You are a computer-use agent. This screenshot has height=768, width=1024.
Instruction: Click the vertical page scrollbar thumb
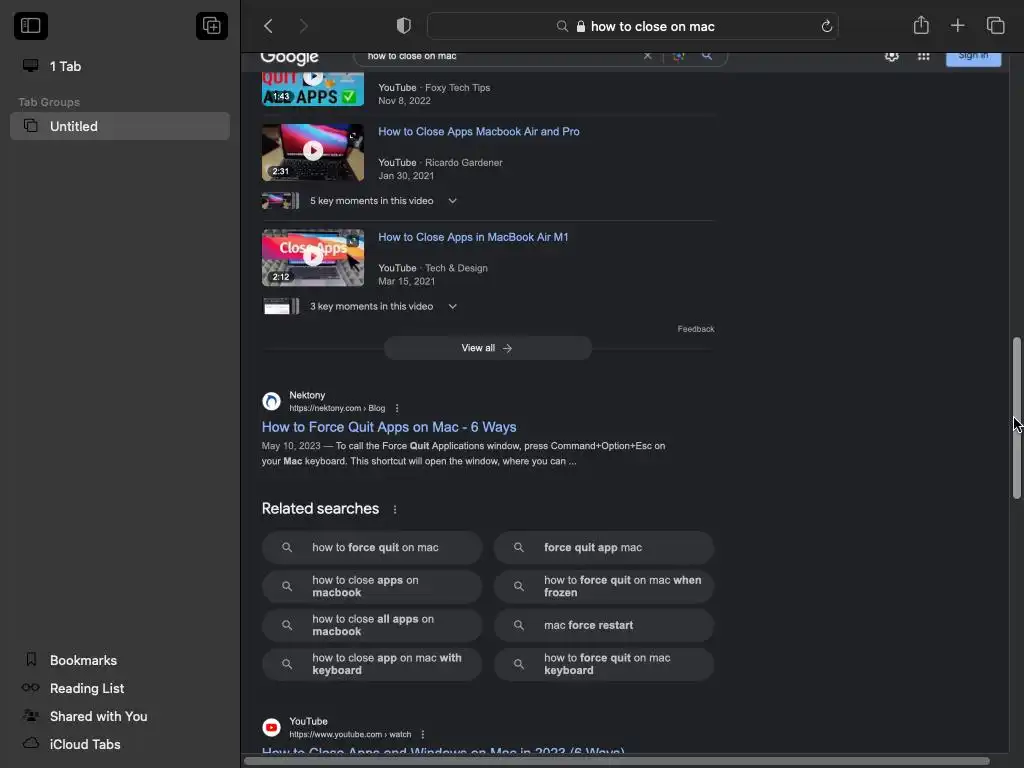1017,418
